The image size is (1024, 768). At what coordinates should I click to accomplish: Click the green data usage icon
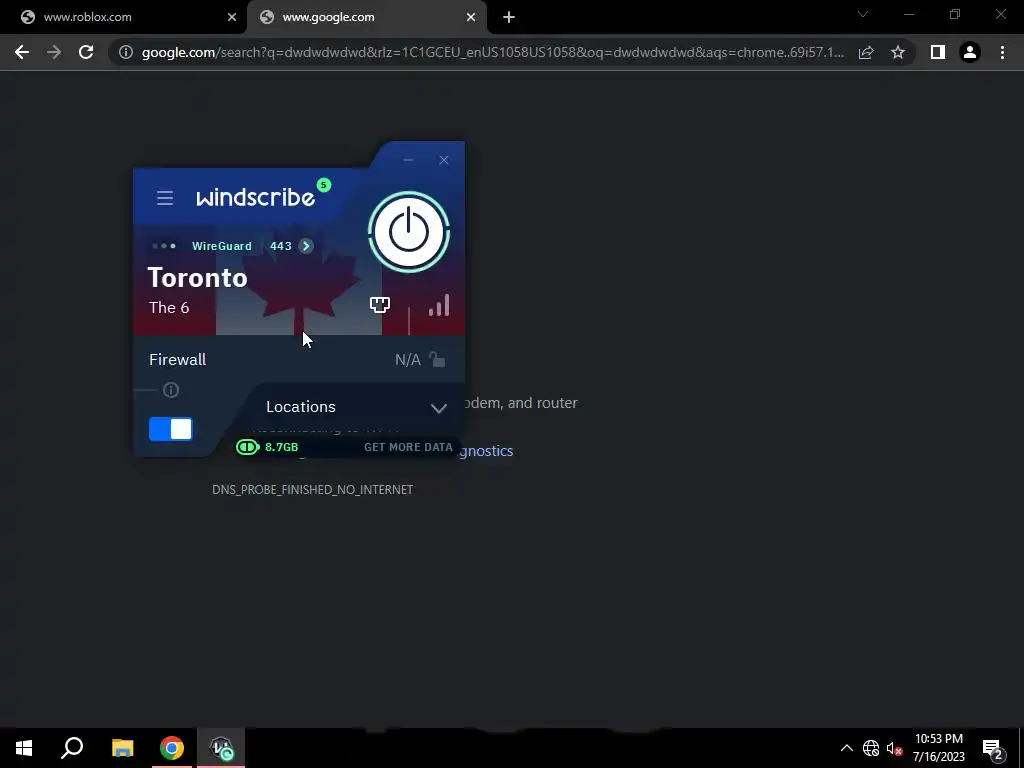pyautogui.click(x=248, y=447)
